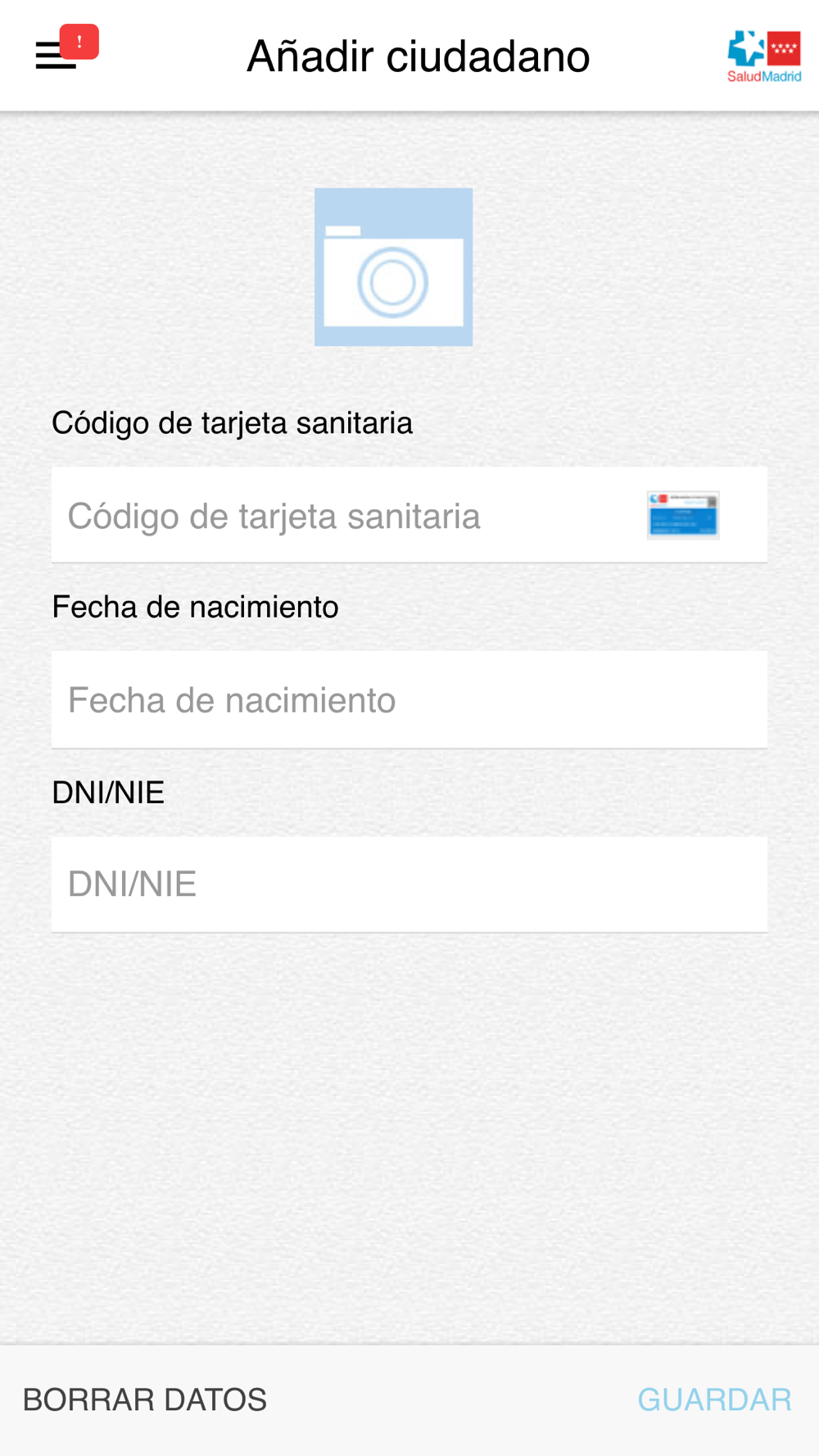The height and width of the screenshot is (1456, 819).
Task: Tap the health card scan icon
Action: coord(683,515)
